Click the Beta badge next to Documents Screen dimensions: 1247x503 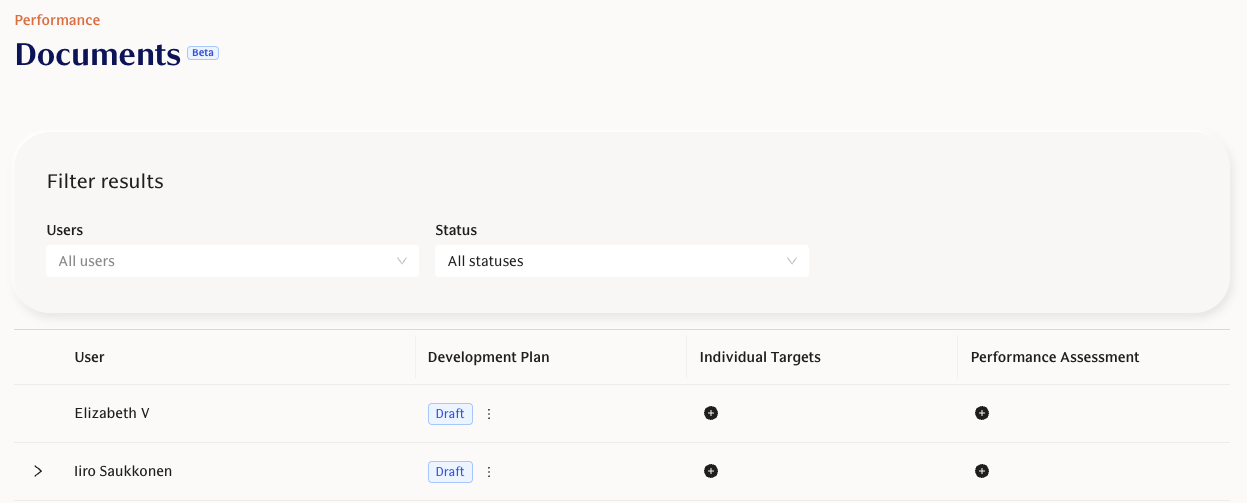(203, 53)
